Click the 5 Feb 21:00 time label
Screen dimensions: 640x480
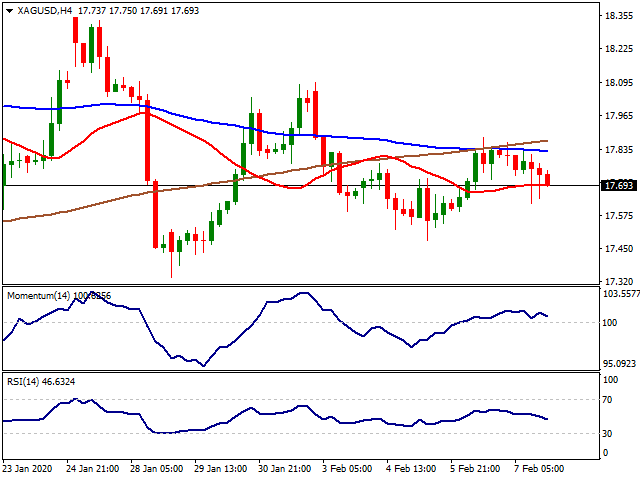475,469
